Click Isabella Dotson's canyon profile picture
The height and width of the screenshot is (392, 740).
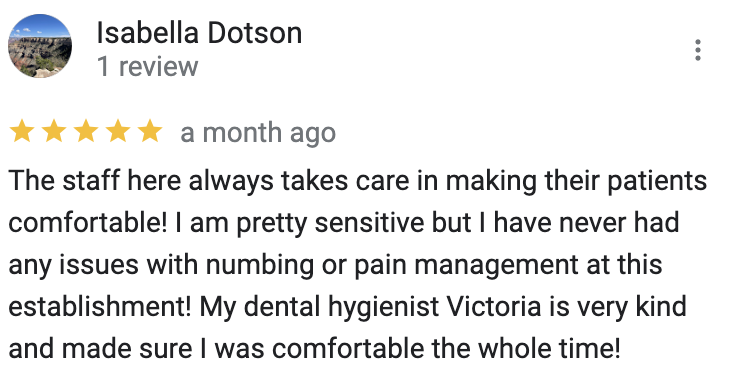[x=40, y=46]
